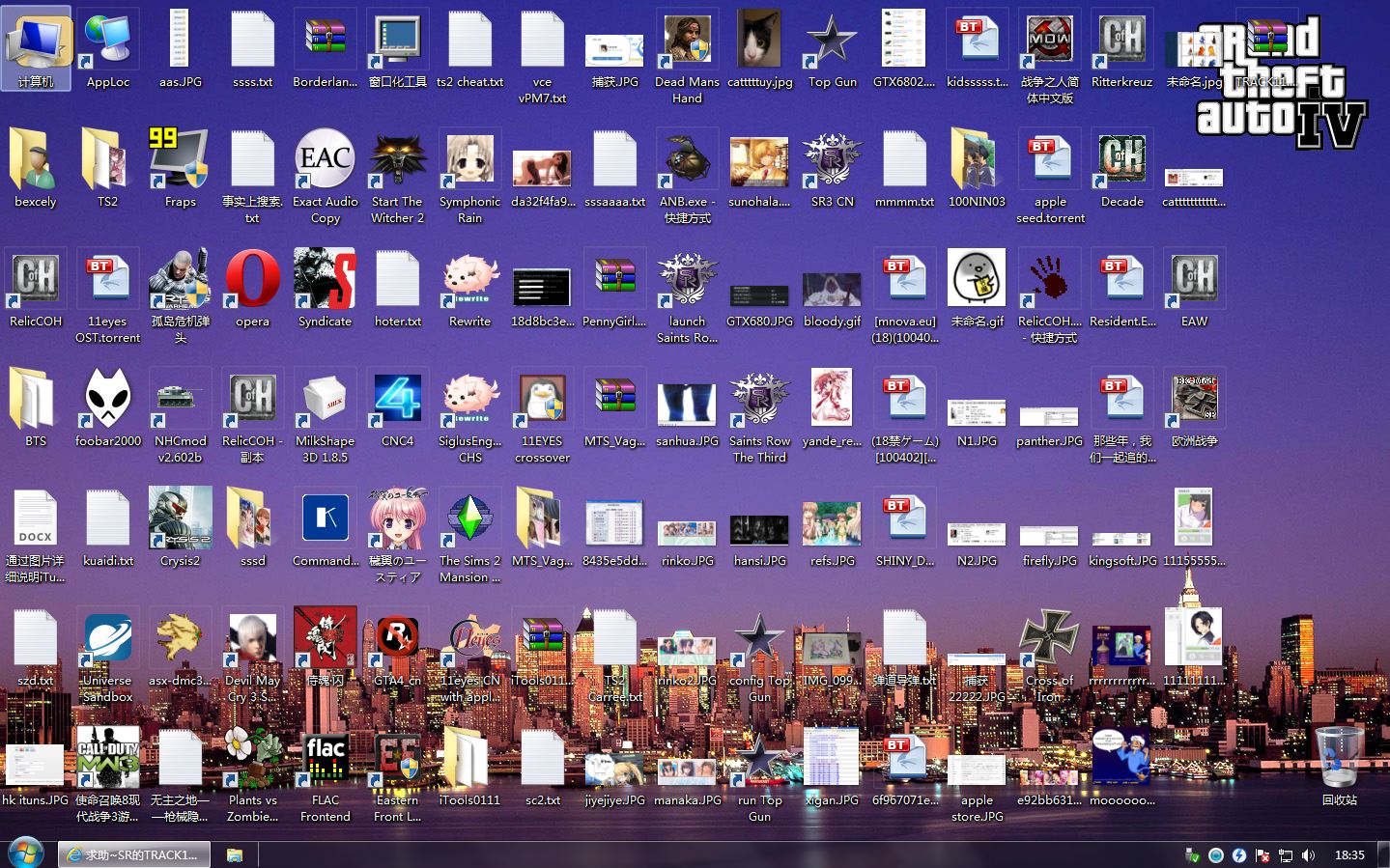Select the Opera browser shortcut

click(x=252, y=282)
